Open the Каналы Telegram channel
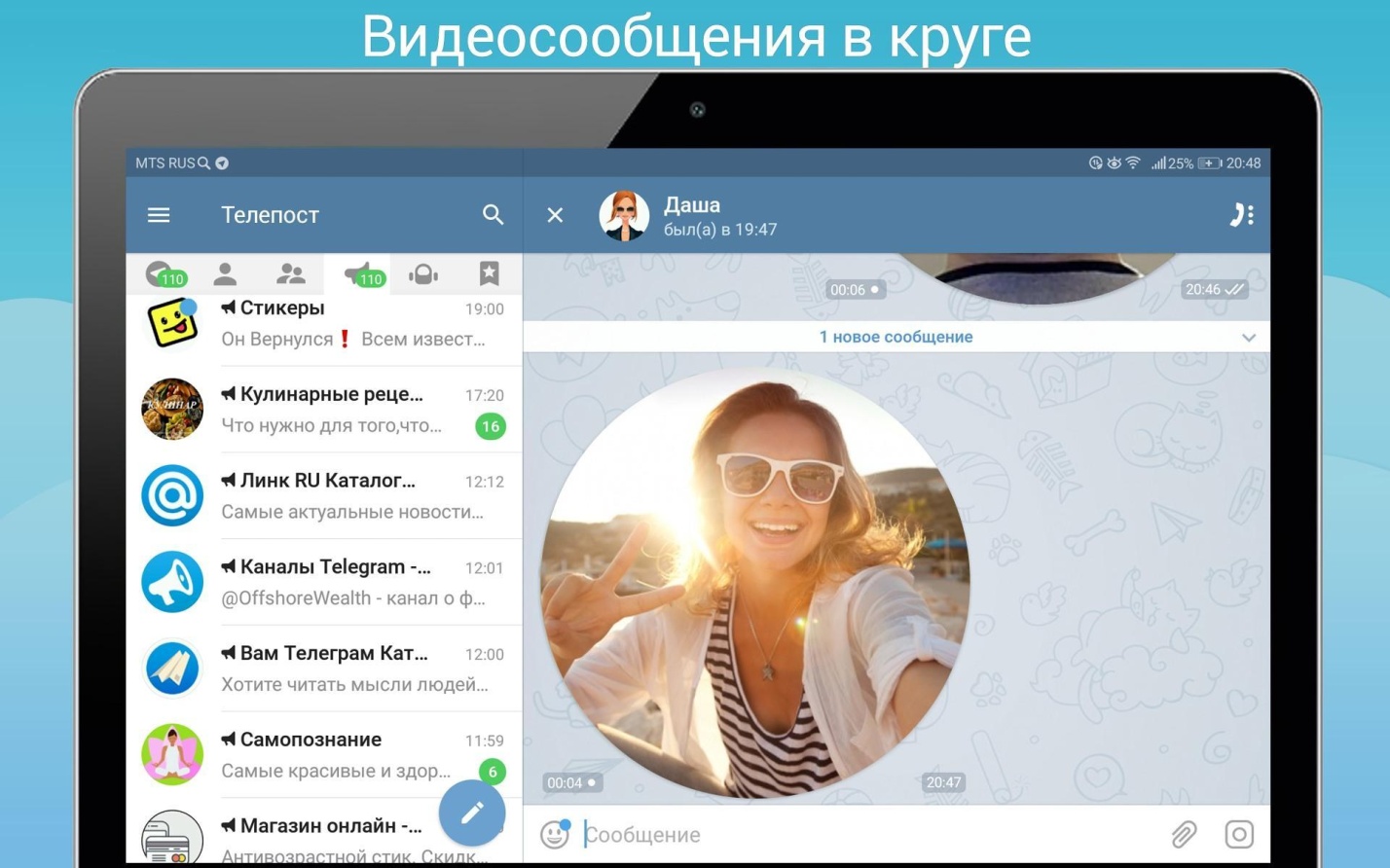The height and width of the screenshot is (868, 1390). click(324, 582)
